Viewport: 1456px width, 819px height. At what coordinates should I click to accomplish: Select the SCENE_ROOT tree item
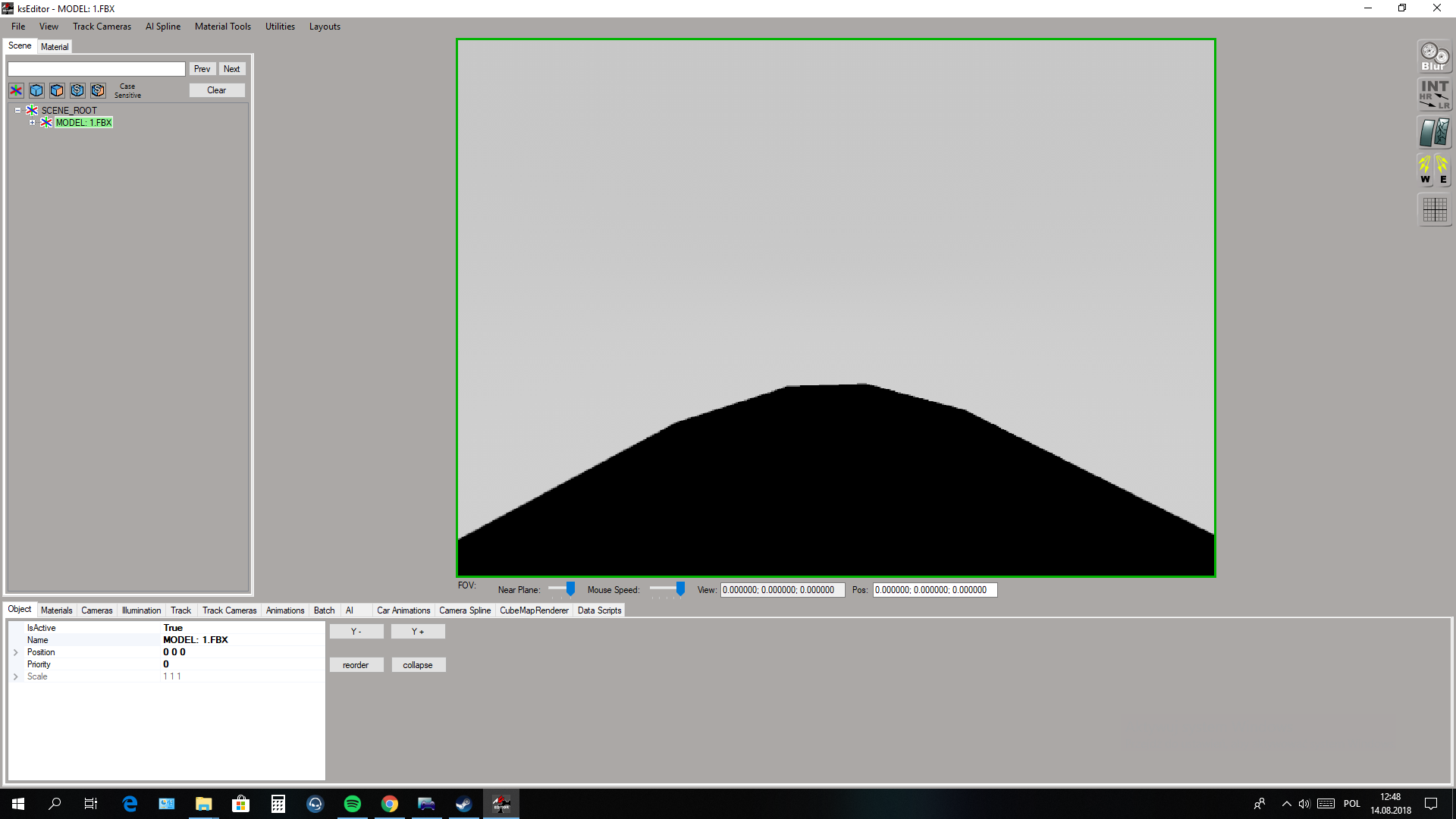click(69, 111)
